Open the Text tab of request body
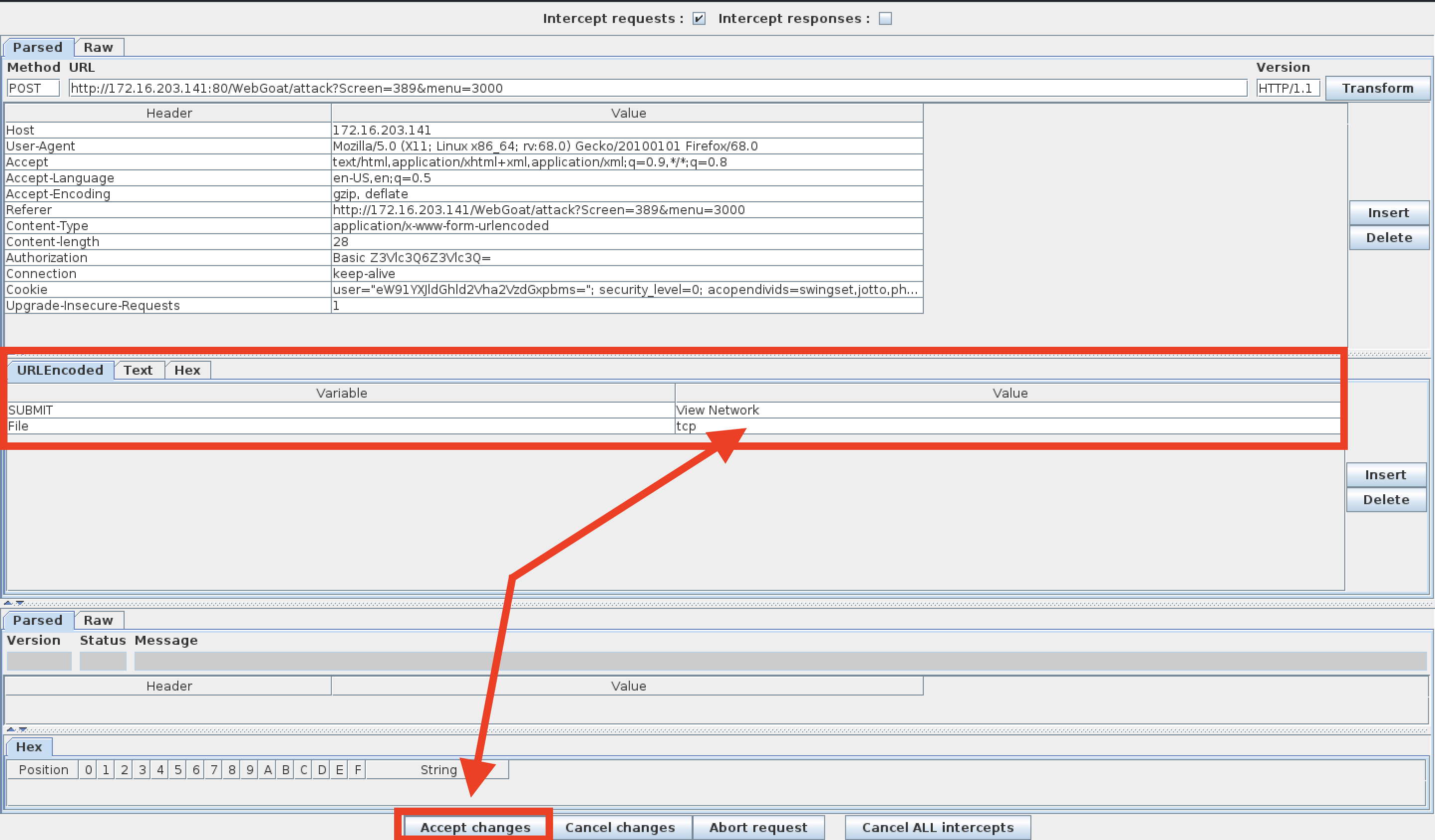 (x=138, y=370)
